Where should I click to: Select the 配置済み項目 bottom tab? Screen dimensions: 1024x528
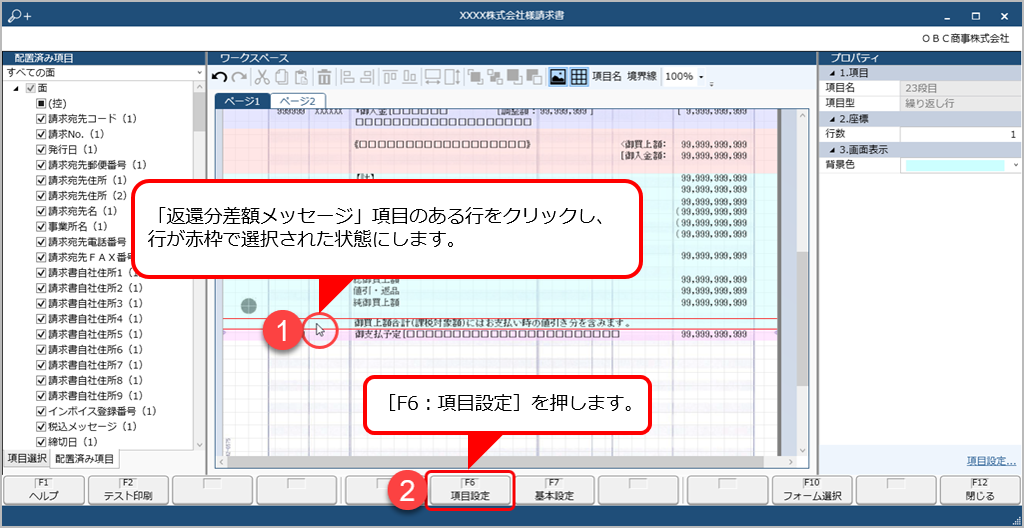coord(84,459)
